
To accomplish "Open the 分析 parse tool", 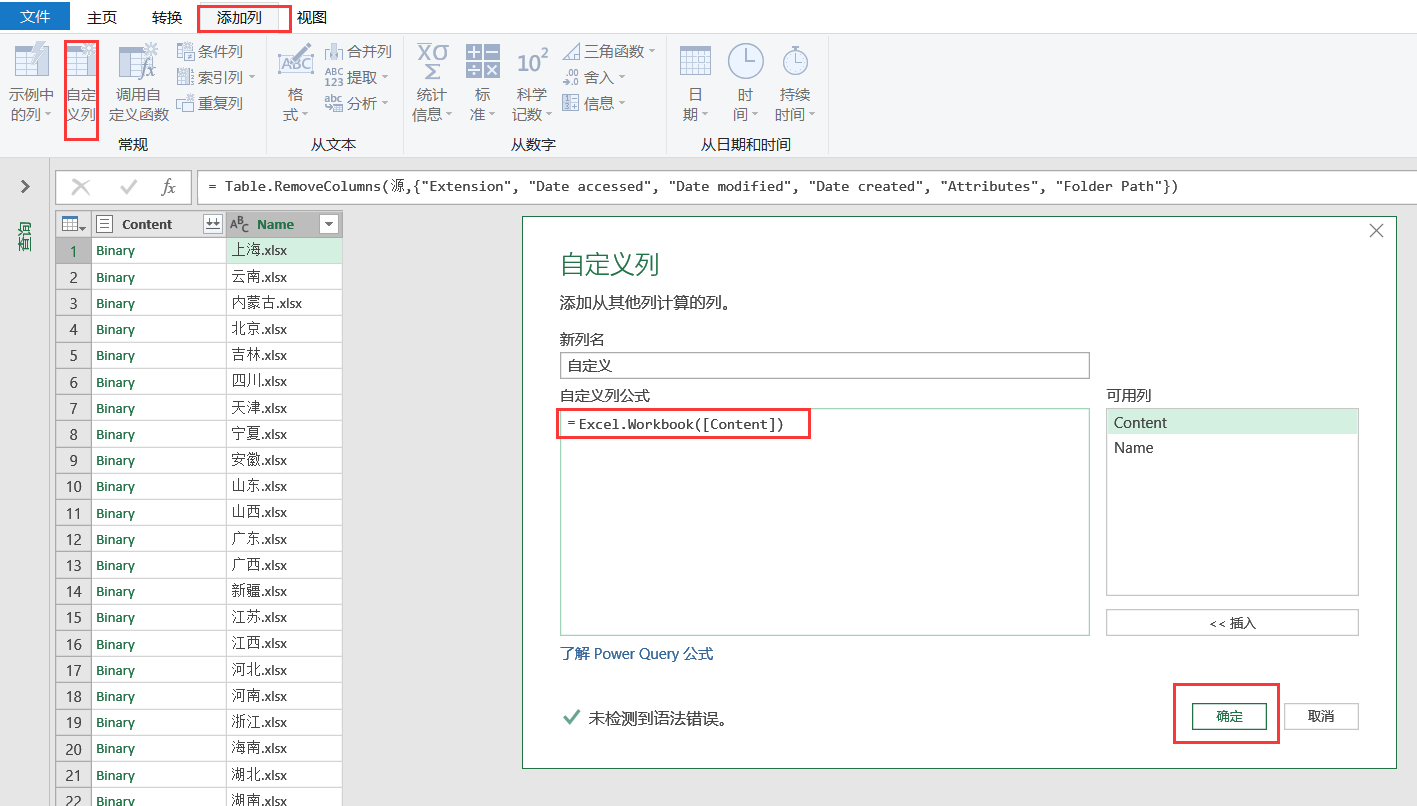I will (357, 103).
